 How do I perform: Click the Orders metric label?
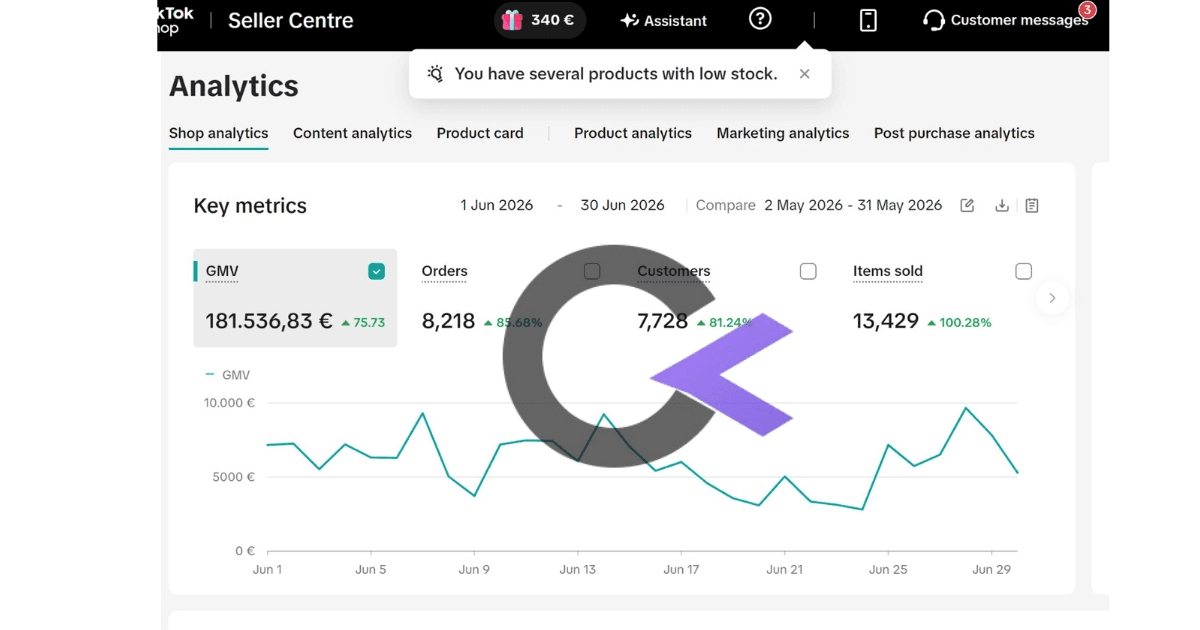[x=444, y=271]
